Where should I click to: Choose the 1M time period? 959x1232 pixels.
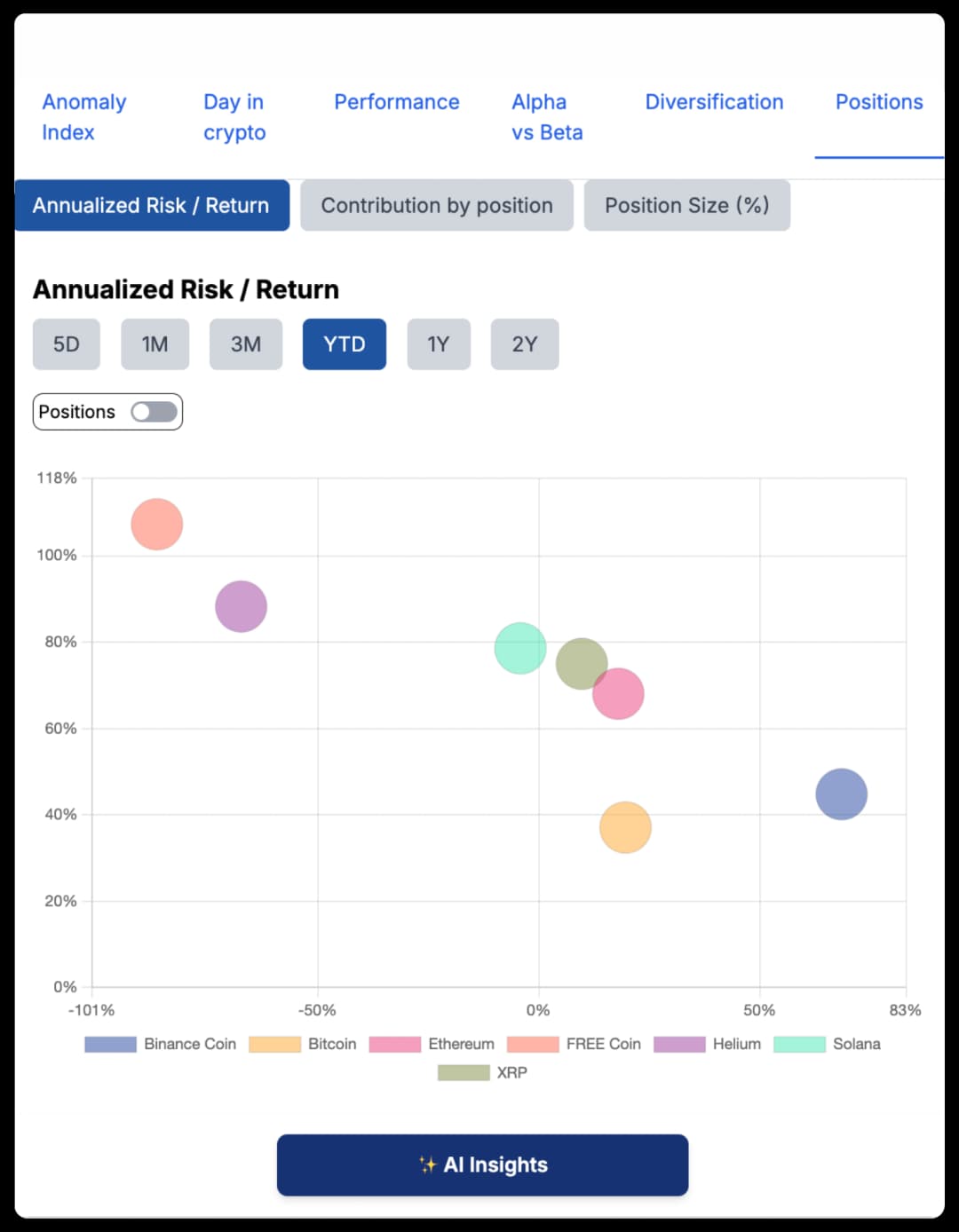[x=155, y=344]
